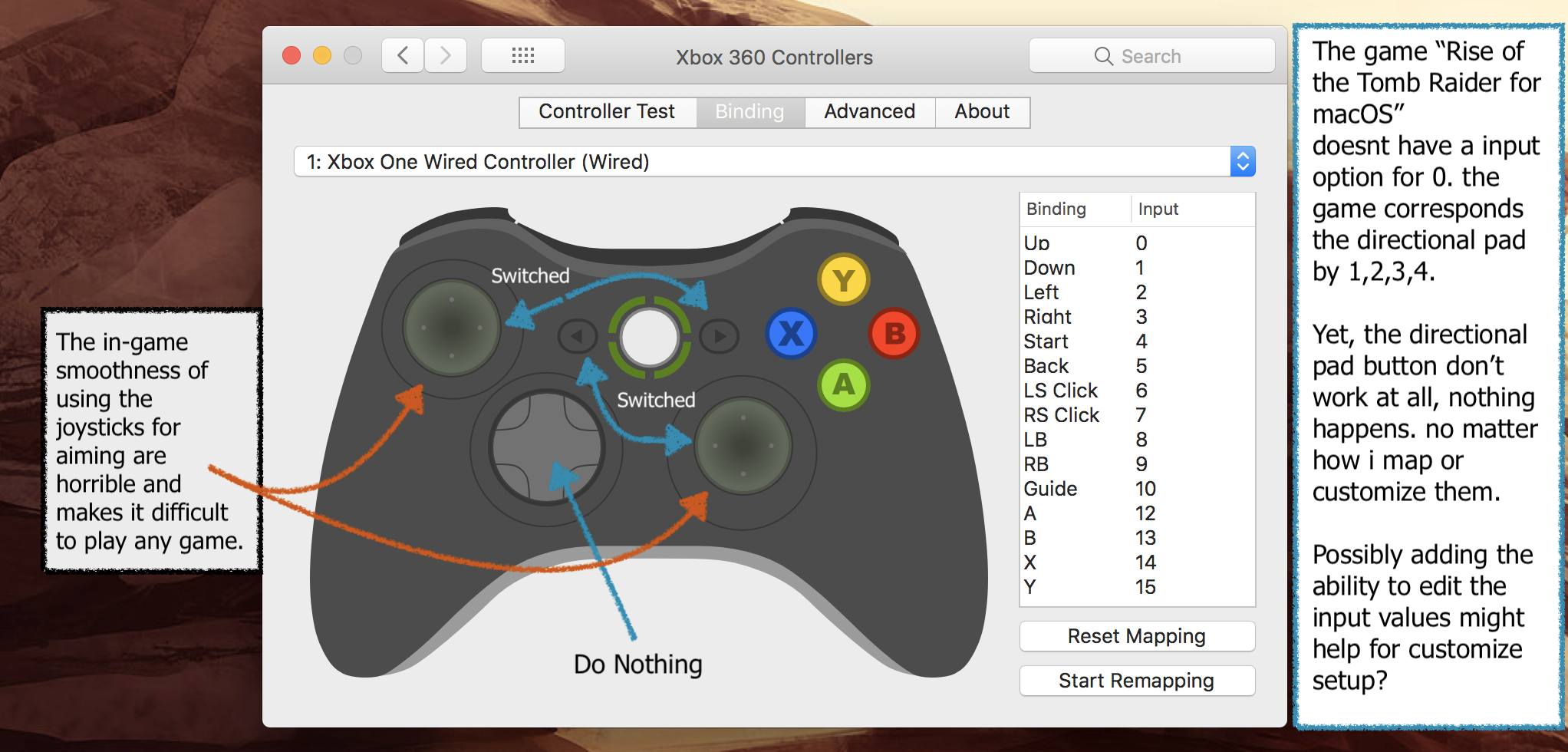
Task: Select the Binding tab
Action: [x=750, y=112]
